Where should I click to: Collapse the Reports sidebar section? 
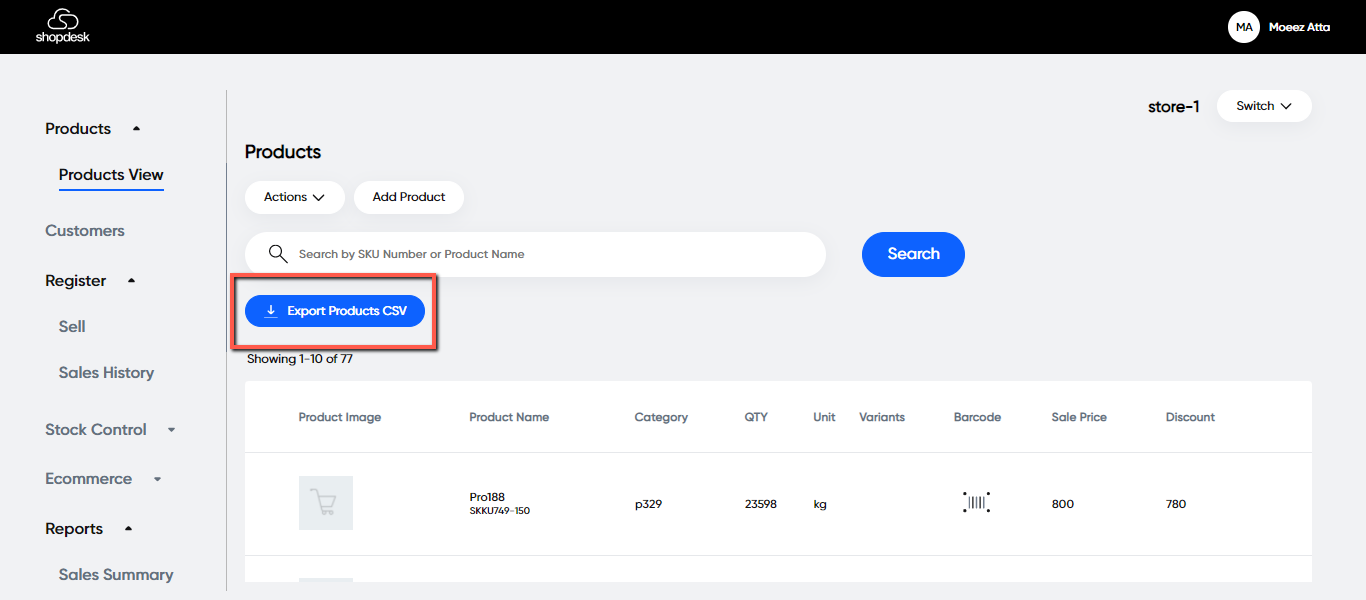pyautogui.click(x=128, y=529)
